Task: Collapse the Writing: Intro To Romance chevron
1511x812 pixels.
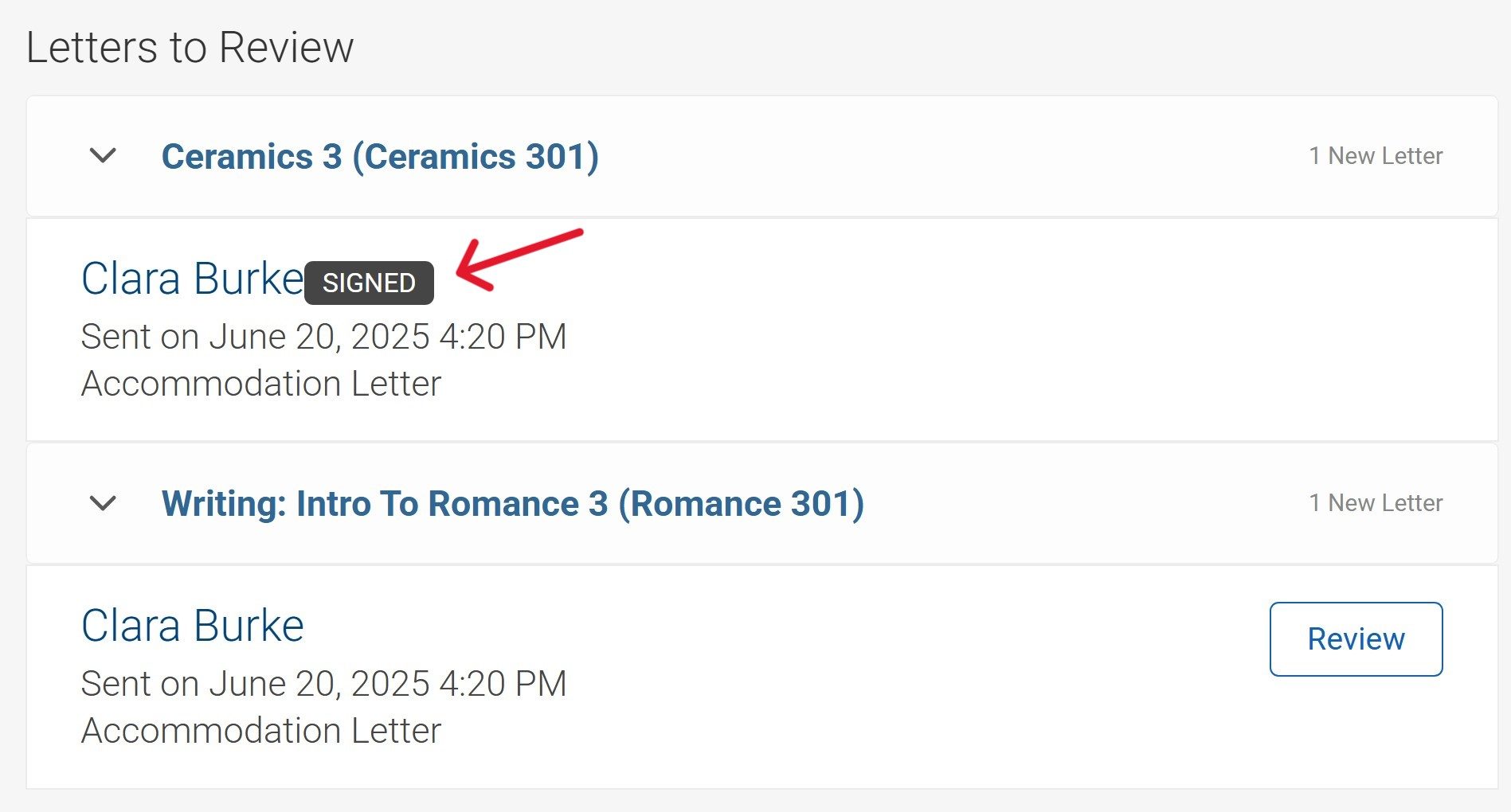Action: [104, 503]
